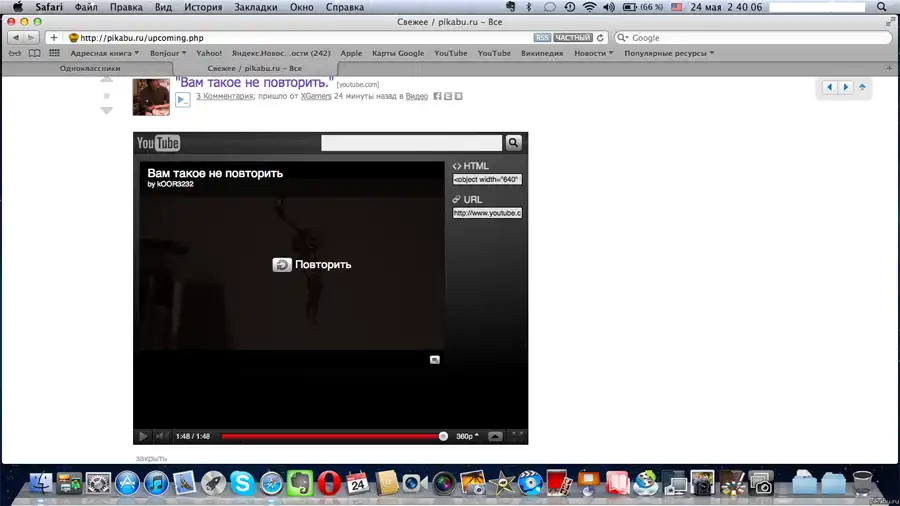Viewport: 900px width, 506px height.
Task: Open the 360p video quality menu
Action: pos(467,436)
